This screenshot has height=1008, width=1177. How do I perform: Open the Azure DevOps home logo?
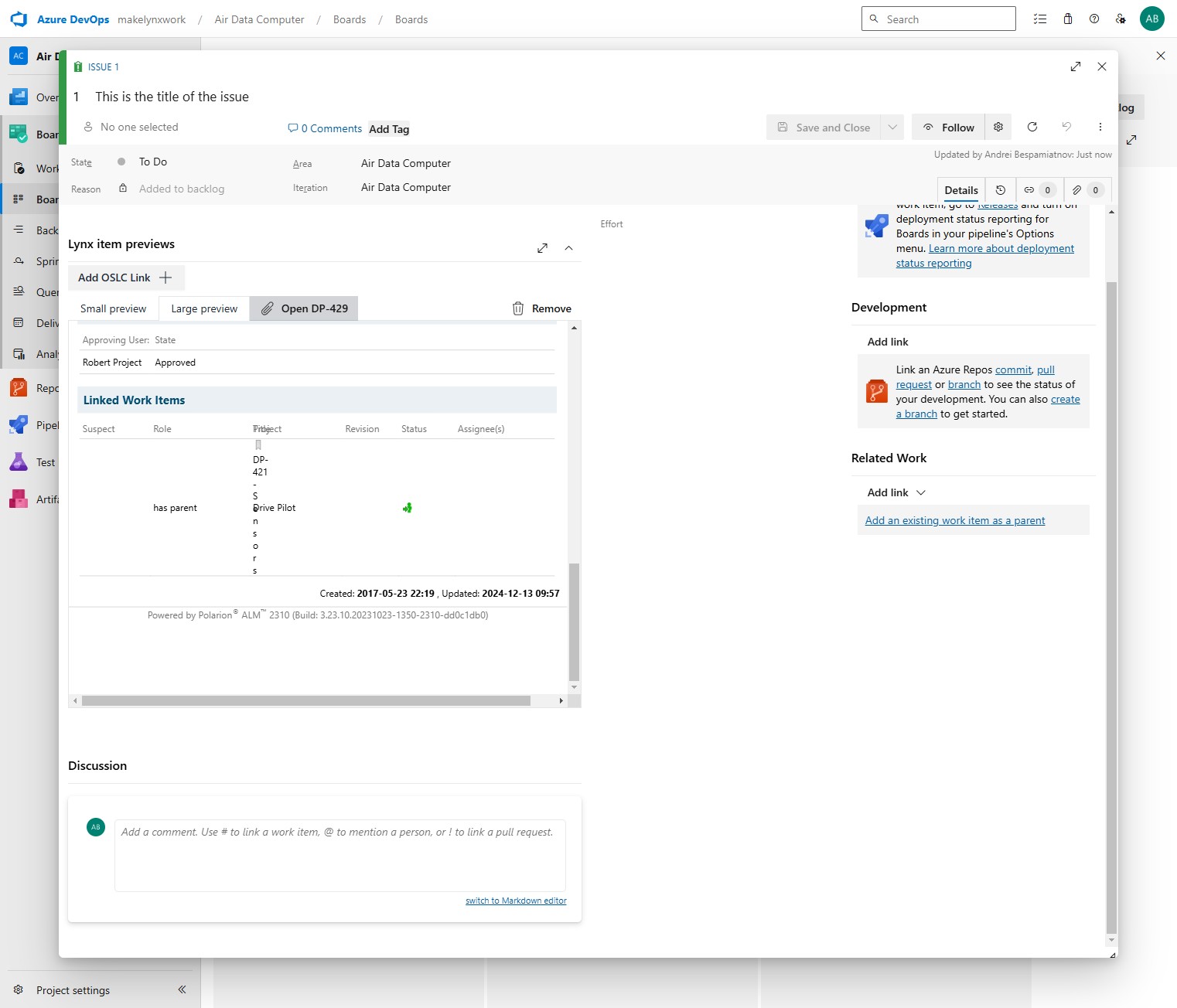click(19, 19)
